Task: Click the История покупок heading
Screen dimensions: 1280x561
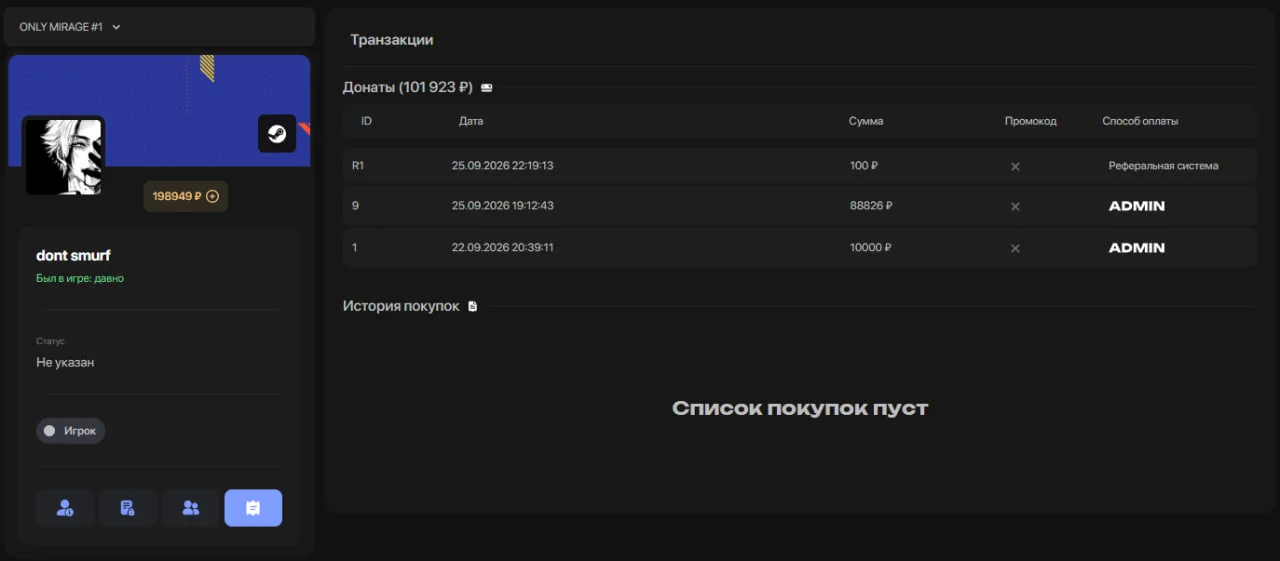Action: click(x=401, y=306)
